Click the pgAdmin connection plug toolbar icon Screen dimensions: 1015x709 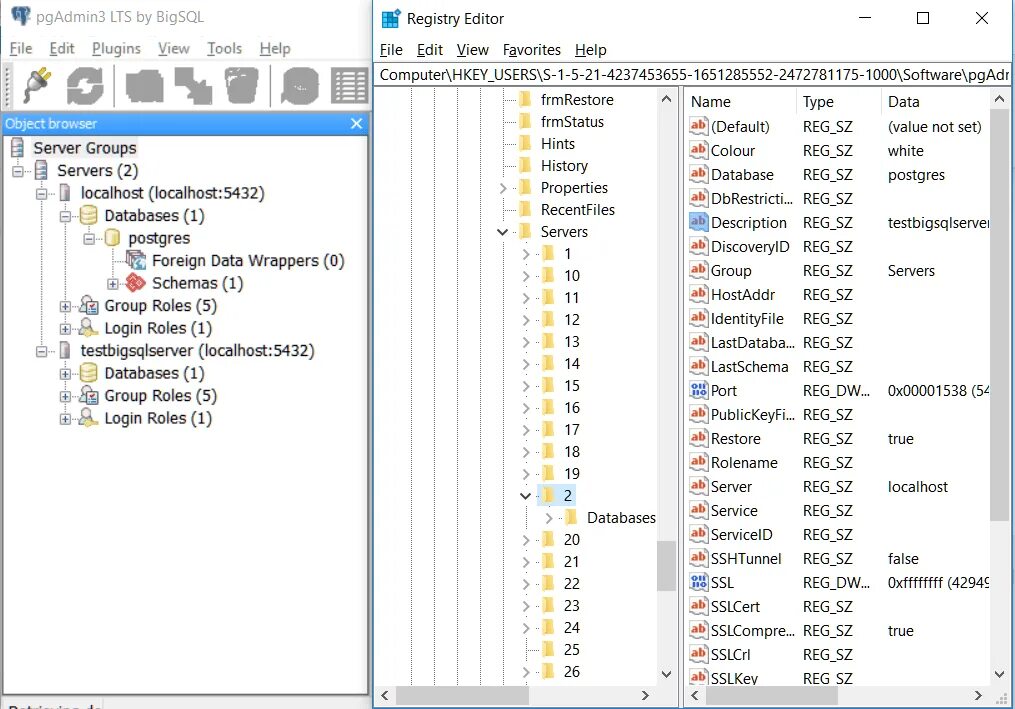[x=38, y=85]
